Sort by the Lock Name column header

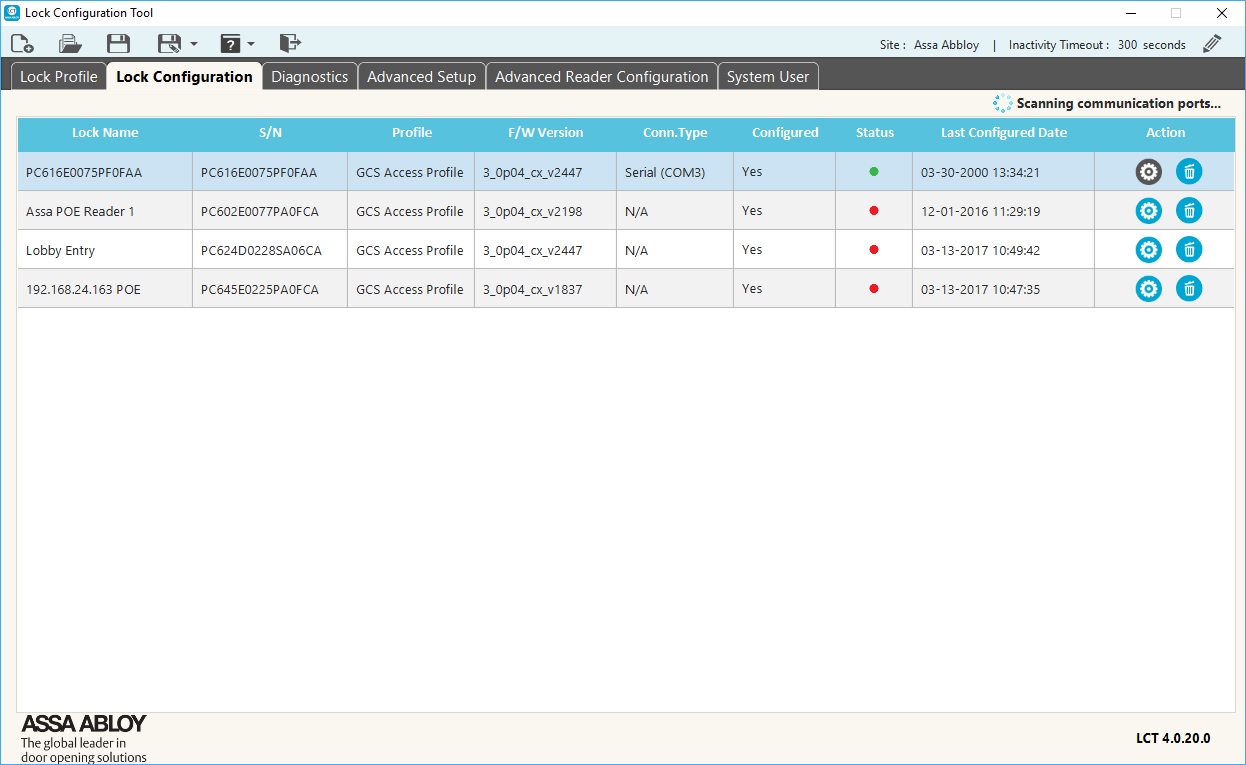(x=105, y=132)
